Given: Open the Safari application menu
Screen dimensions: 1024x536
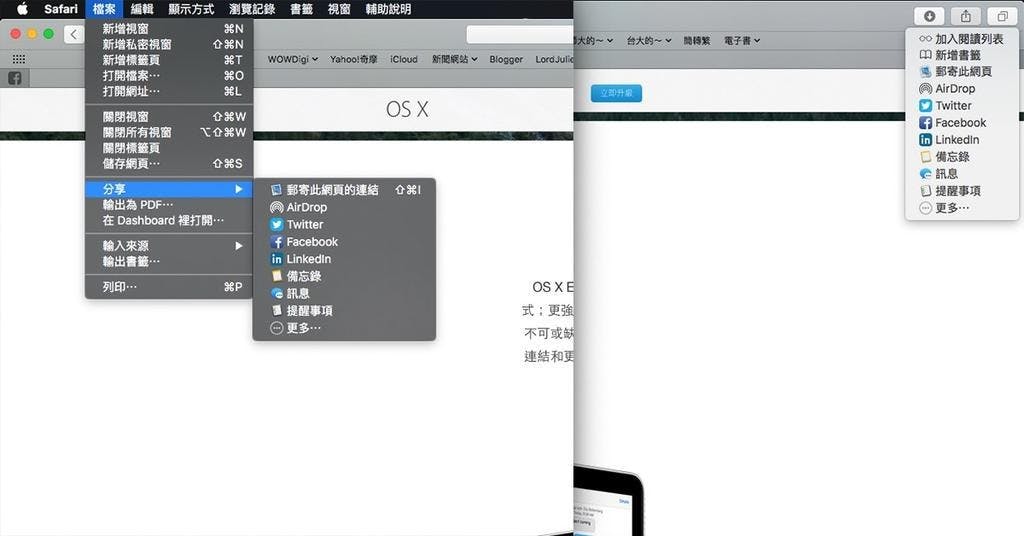Looking at the screenshot, I should pyautogui.click(x=61, y=9).
